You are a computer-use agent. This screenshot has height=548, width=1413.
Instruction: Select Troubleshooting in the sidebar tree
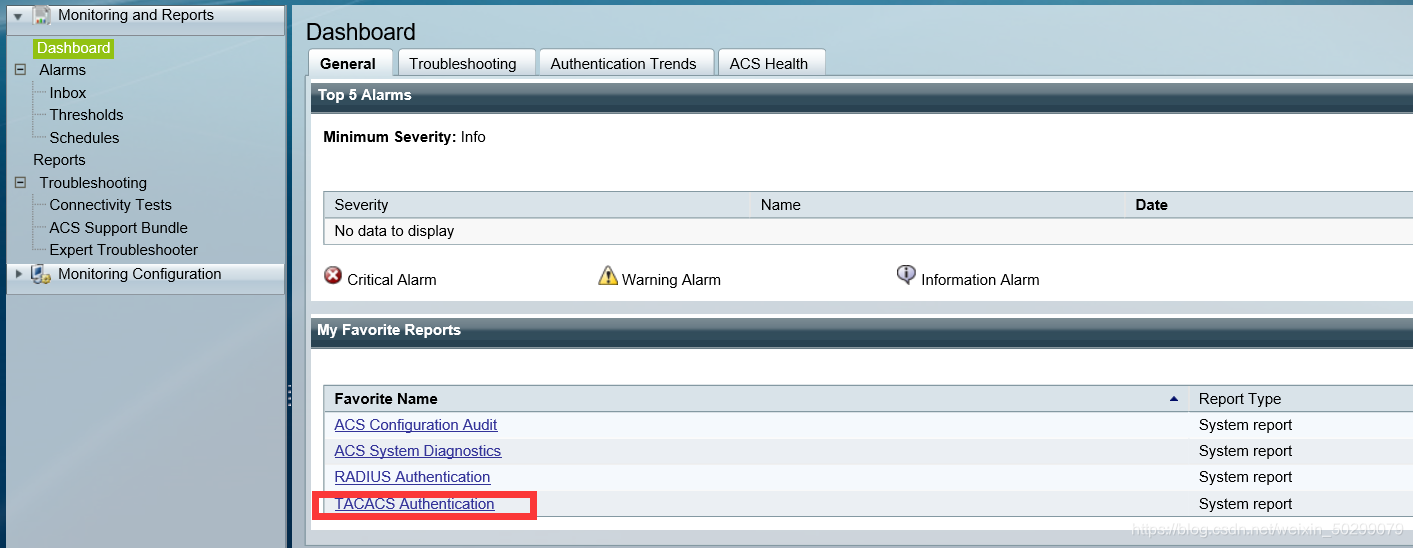pyautogui.click(x=93, y=183)
